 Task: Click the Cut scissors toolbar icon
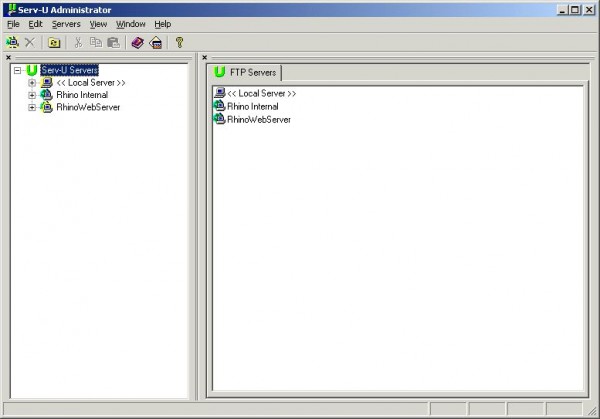click(78, 42)
